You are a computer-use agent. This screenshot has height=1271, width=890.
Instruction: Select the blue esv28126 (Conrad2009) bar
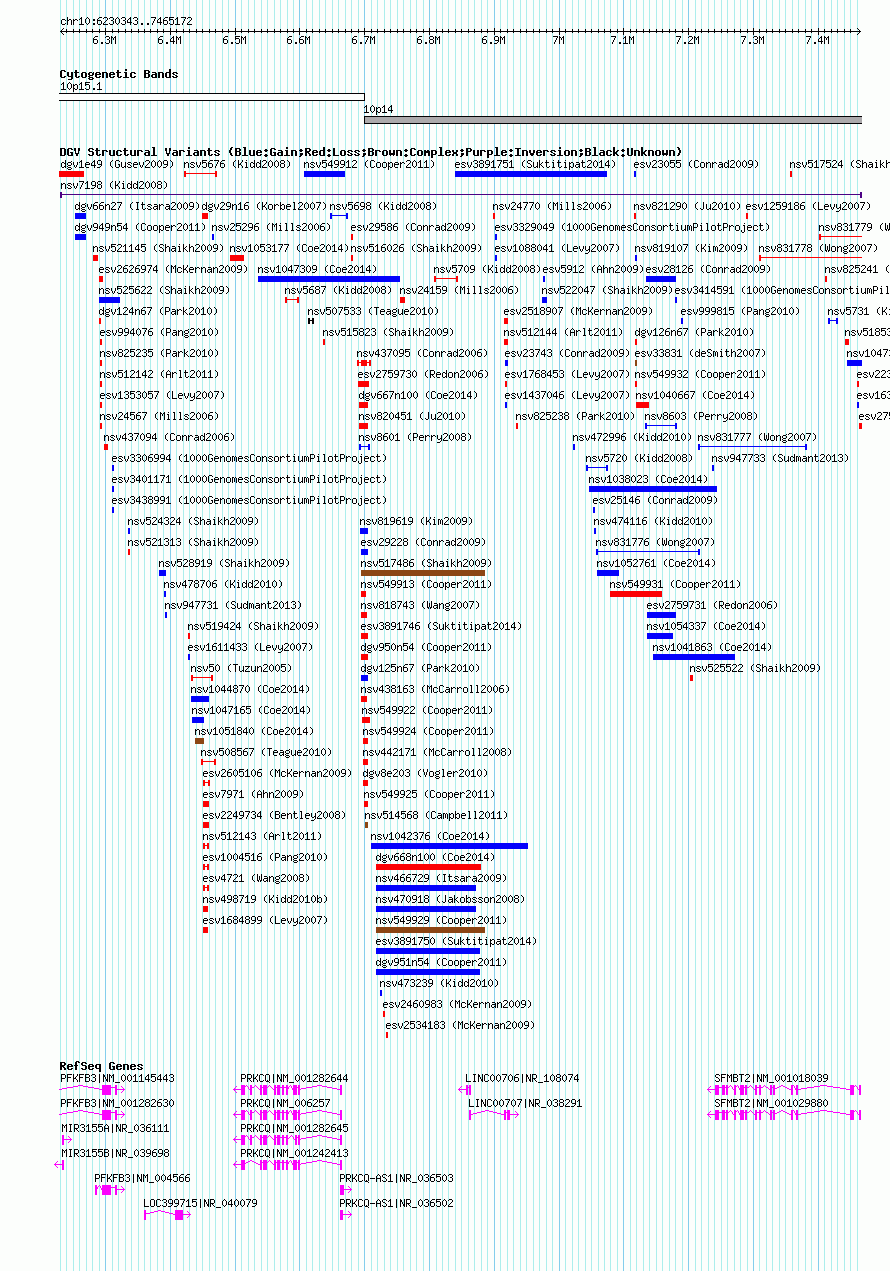click(661, 279)
